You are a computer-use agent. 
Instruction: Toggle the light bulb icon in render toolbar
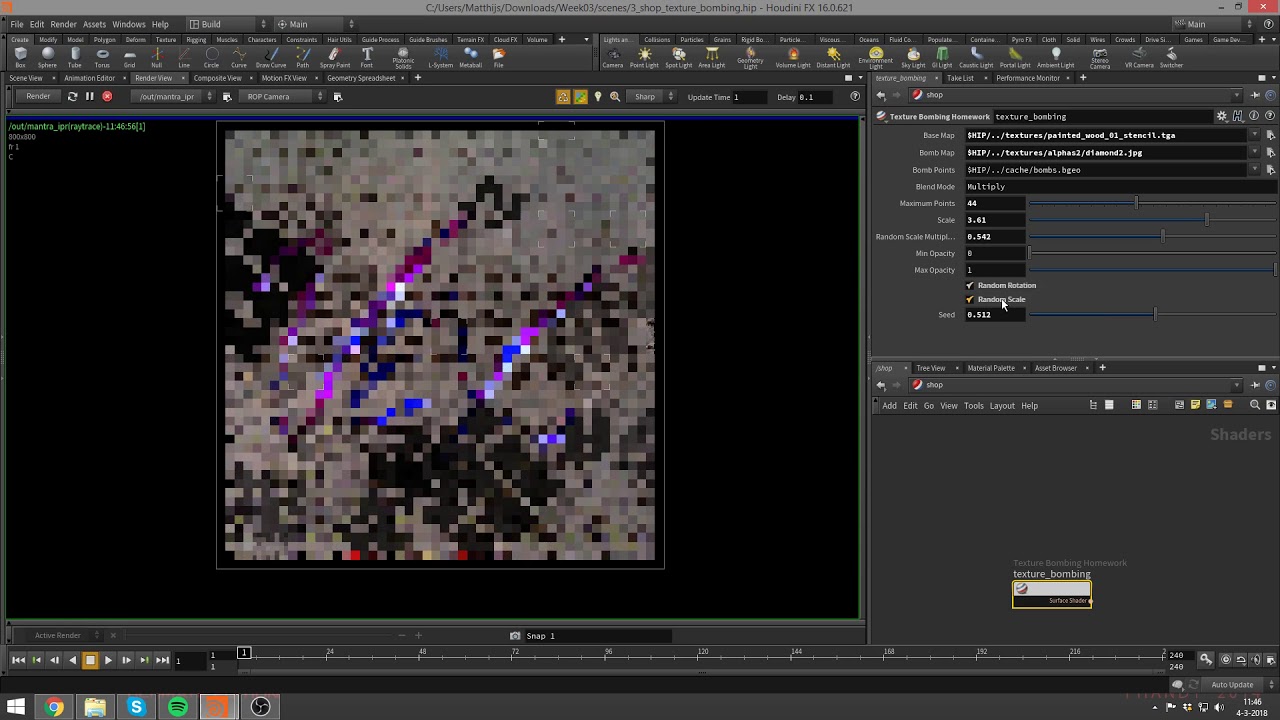(598, 97)
